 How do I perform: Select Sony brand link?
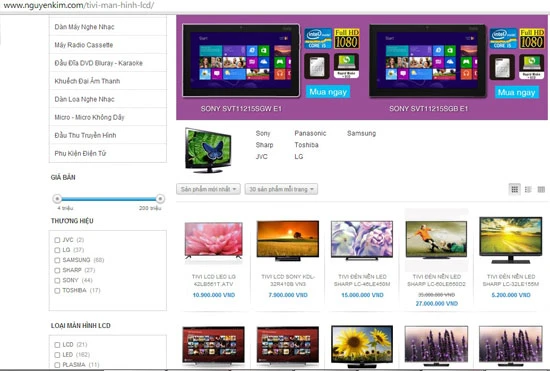tap(263, 133)
